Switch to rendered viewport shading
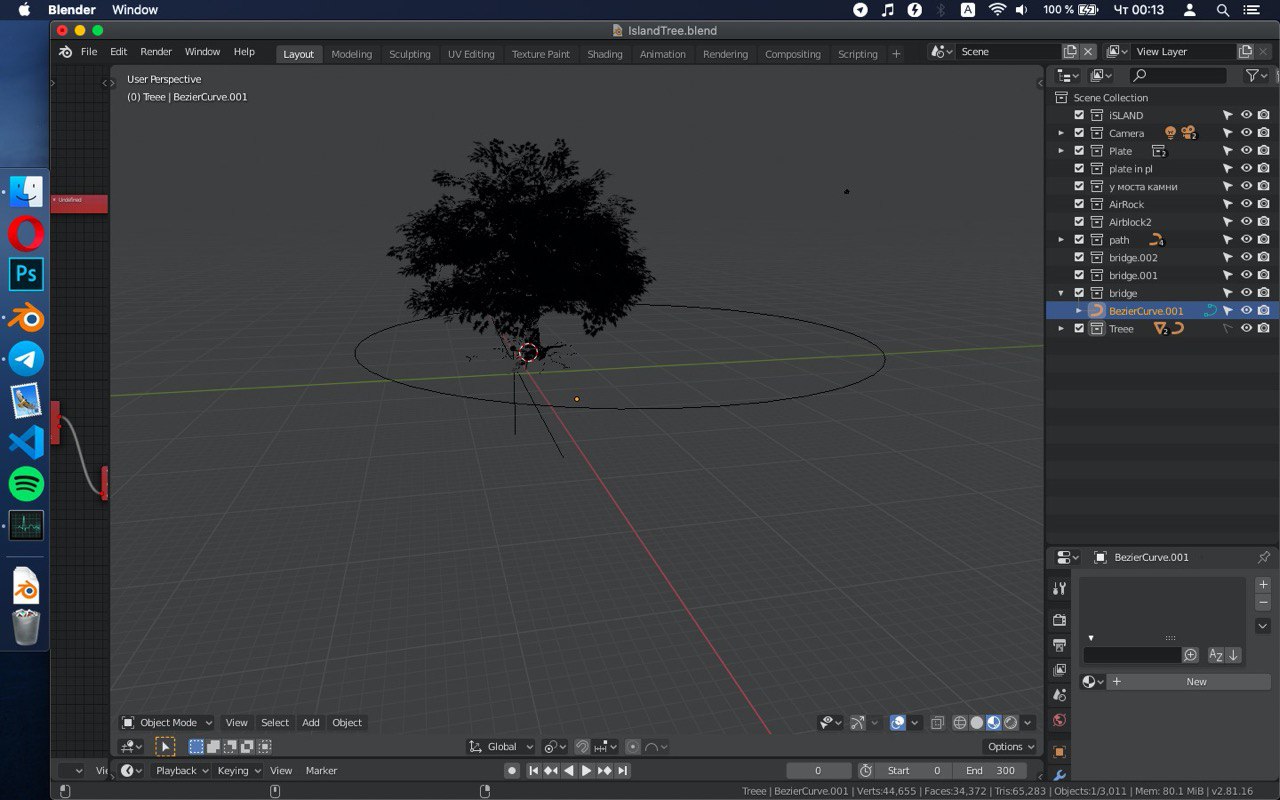The height and width of the screenshot is (800, 1280). pos(1011,722)
